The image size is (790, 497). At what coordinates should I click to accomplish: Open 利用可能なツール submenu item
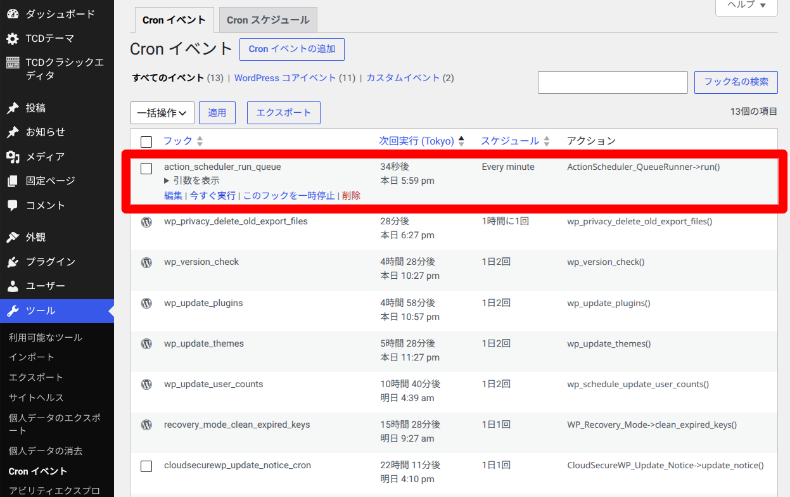point(45,338)
